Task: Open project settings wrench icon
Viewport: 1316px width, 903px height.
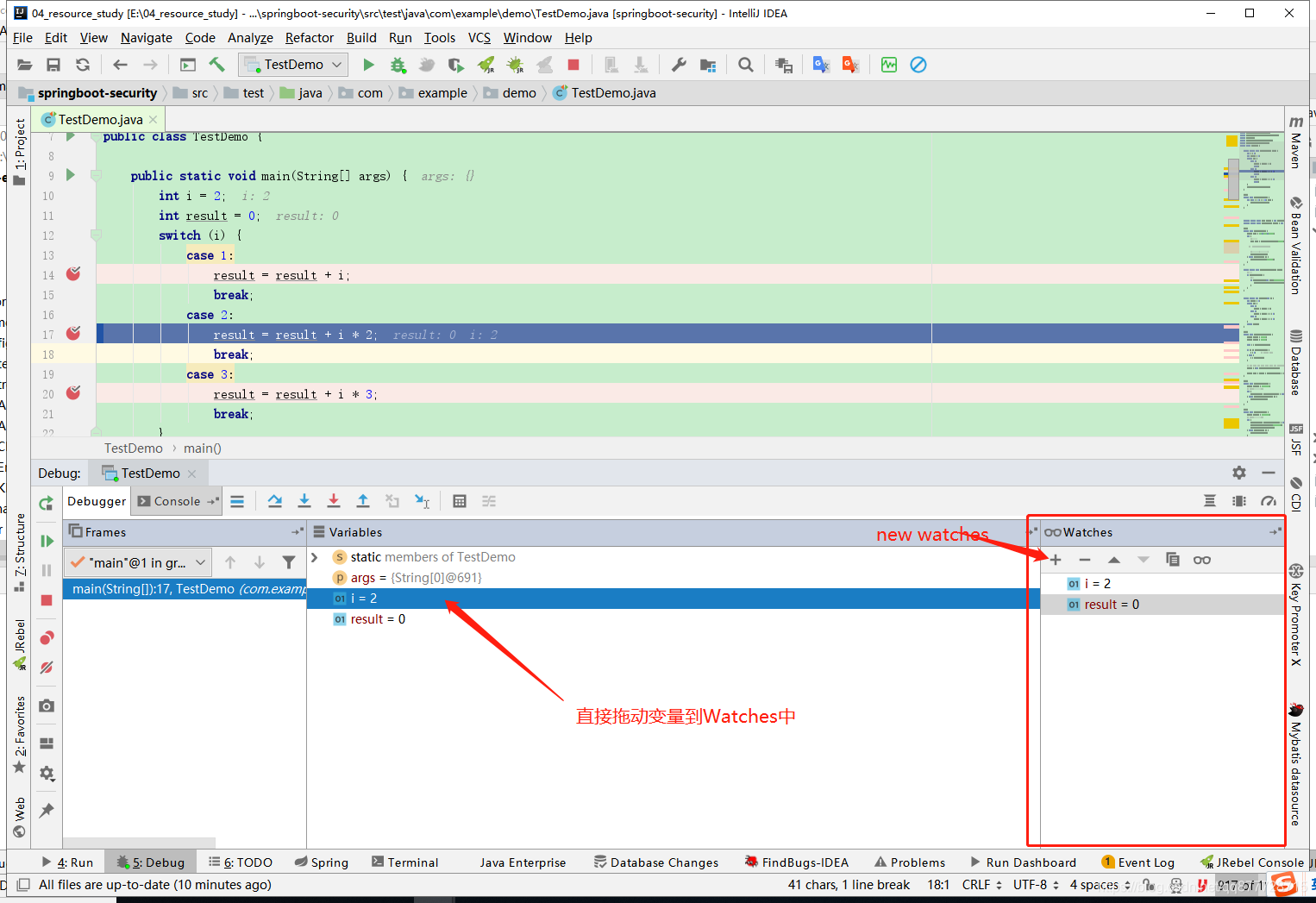Action: click(679, 65)
